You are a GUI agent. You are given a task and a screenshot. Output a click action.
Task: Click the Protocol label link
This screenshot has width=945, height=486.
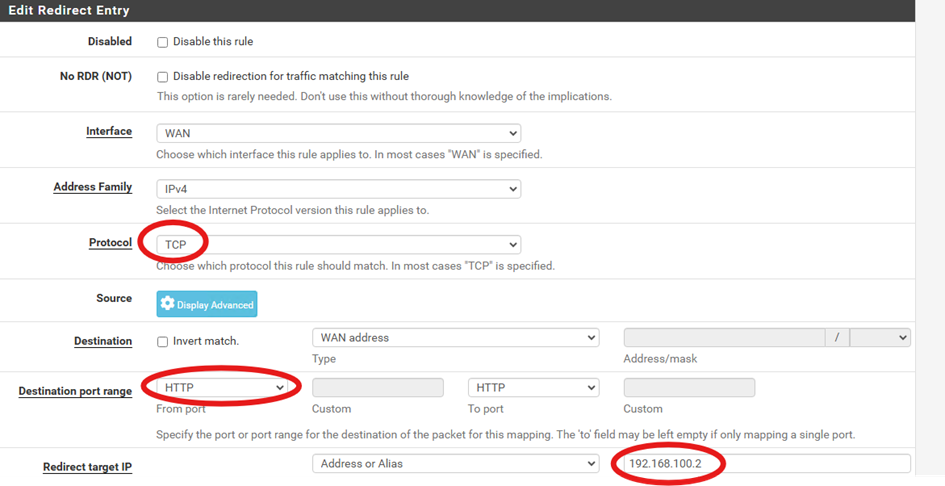pyautogui.click(x=110, y=242)
